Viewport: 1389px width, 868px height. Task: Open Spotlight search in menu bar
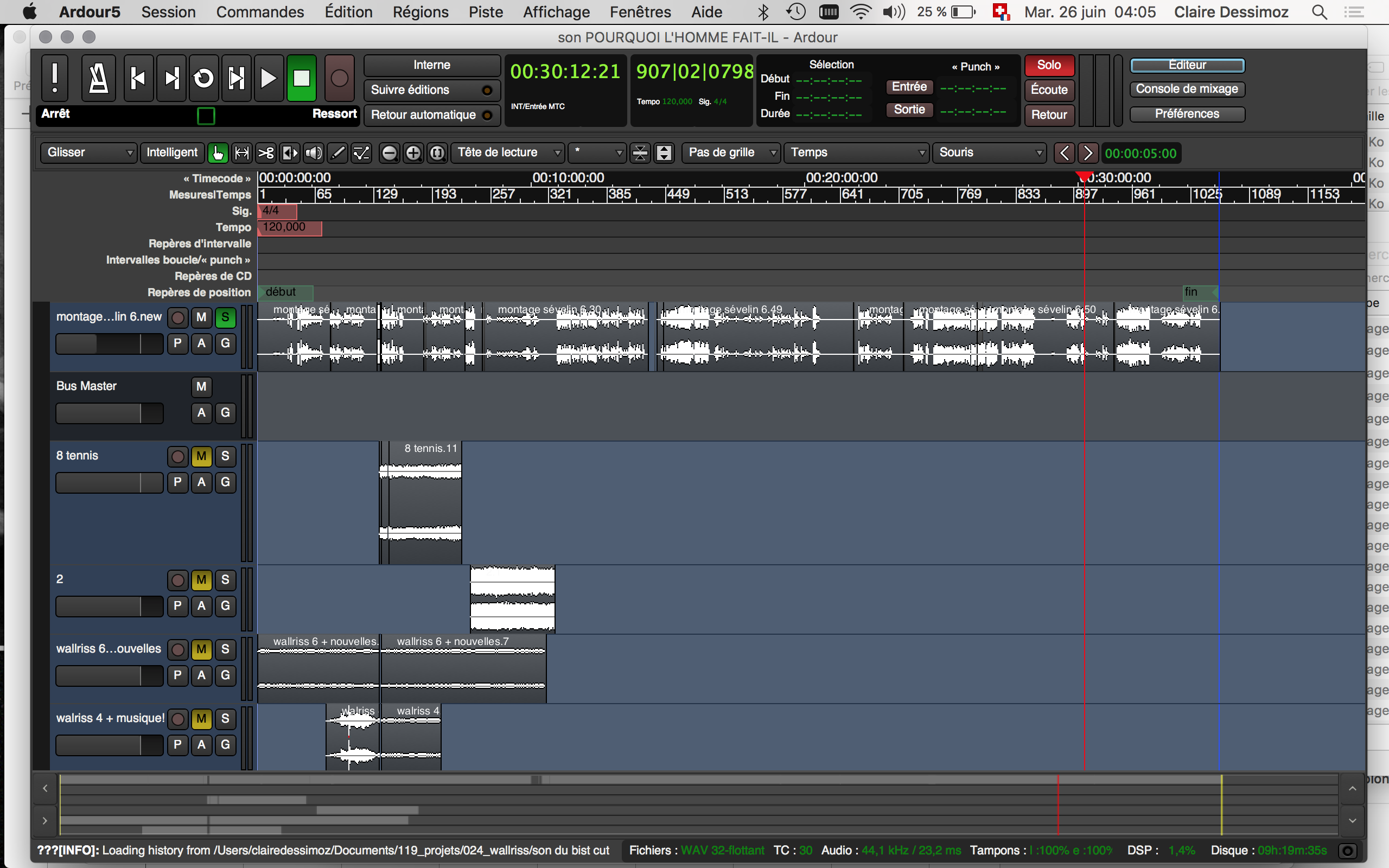pos(1320,12)
